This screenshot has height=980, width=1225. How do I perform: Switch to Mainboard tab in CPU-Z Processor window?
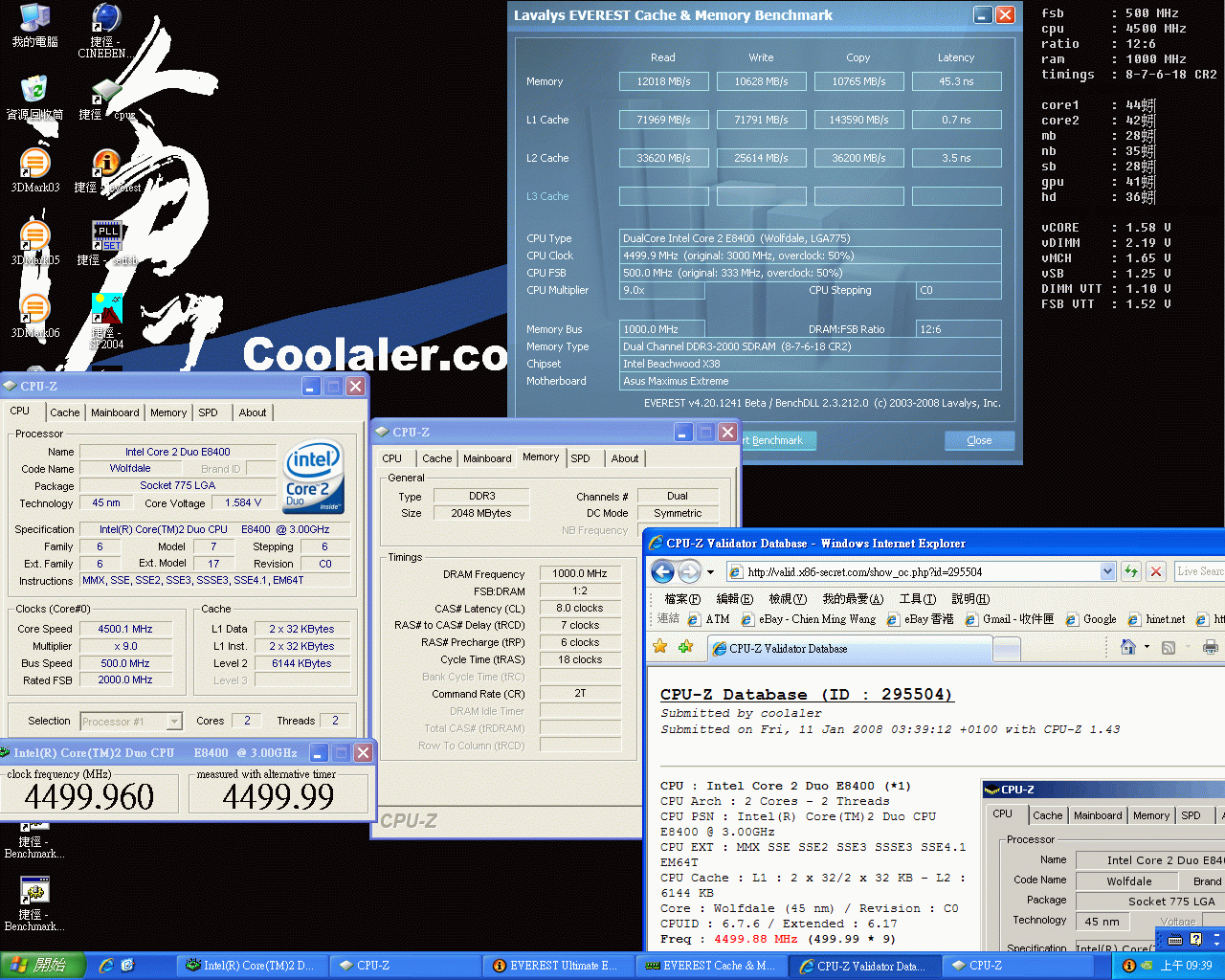click(115, 412)
